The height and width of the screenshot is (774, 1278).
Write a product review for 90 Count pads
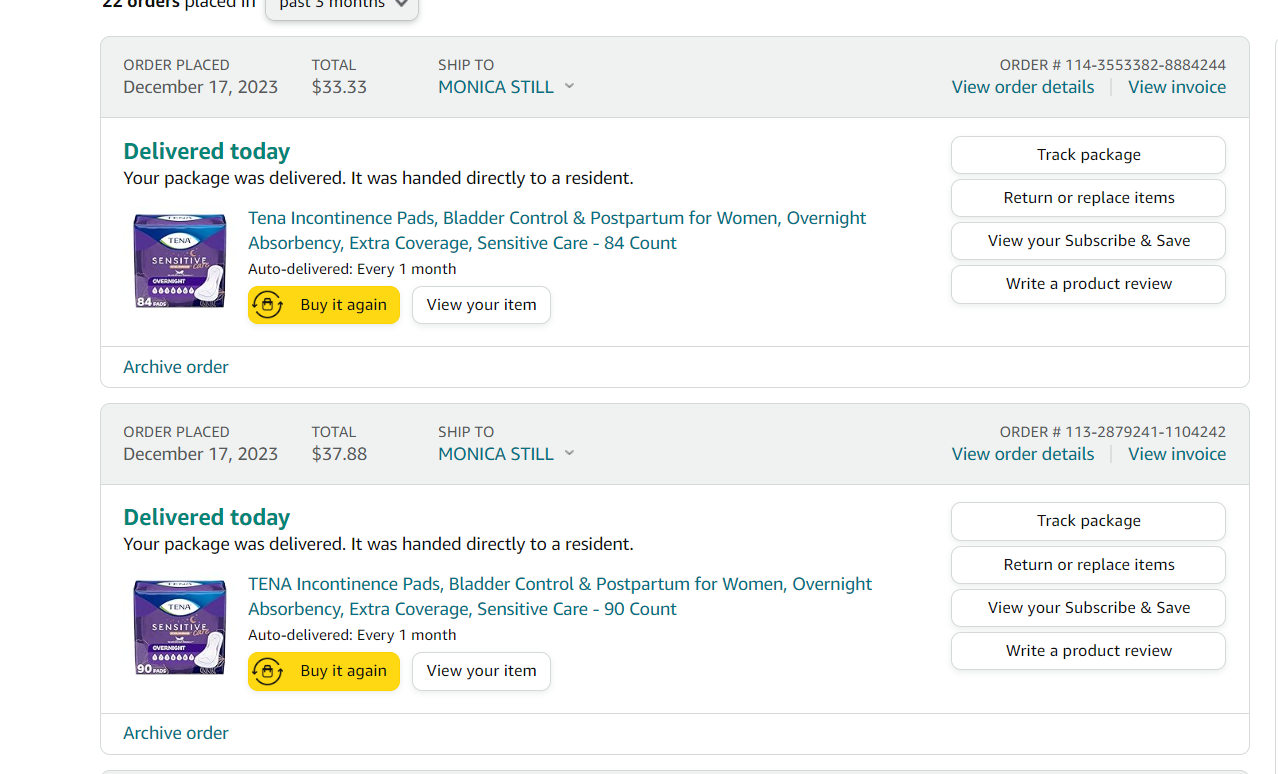1088,651
